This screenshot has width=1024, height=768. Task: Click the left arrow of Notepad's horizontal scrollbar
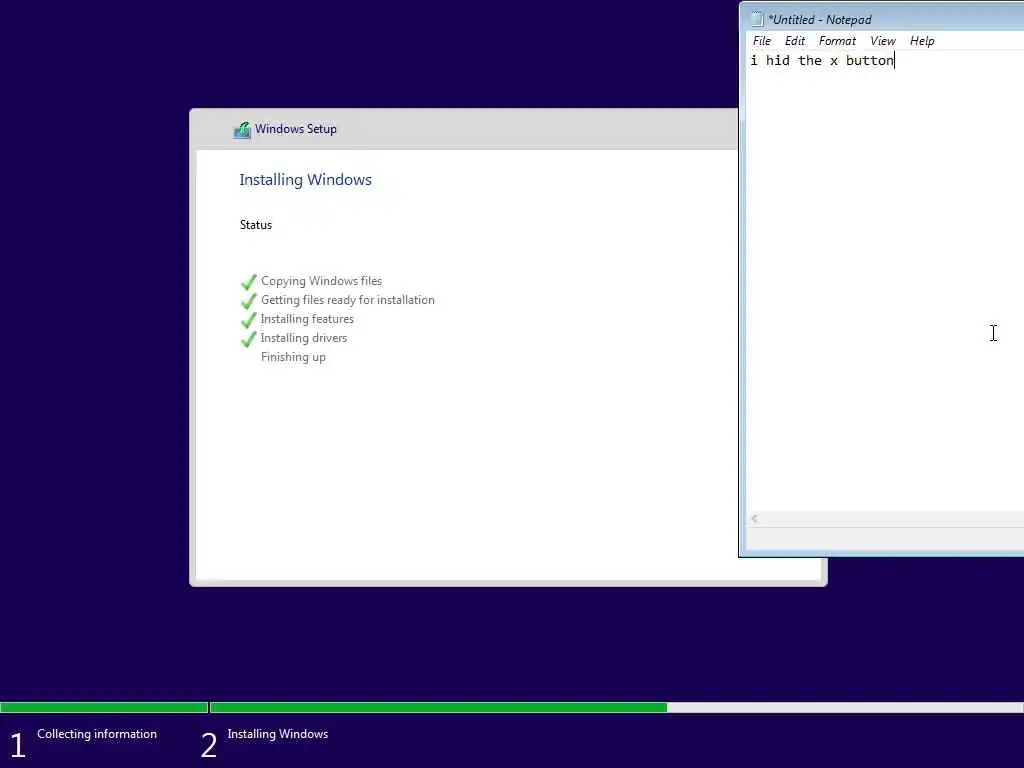pos(754,519)
